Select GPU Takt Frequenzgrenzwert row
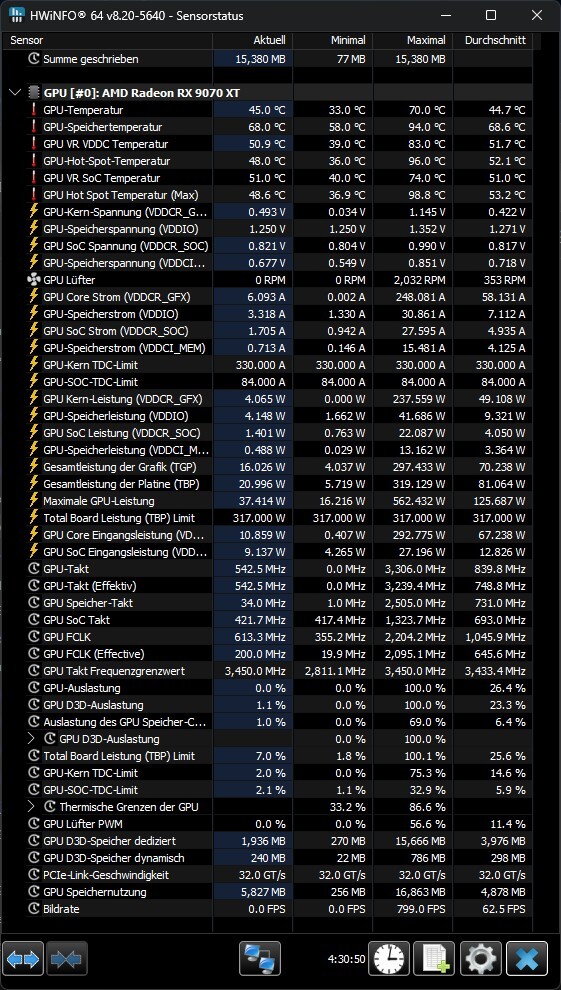 click(267, 671)
